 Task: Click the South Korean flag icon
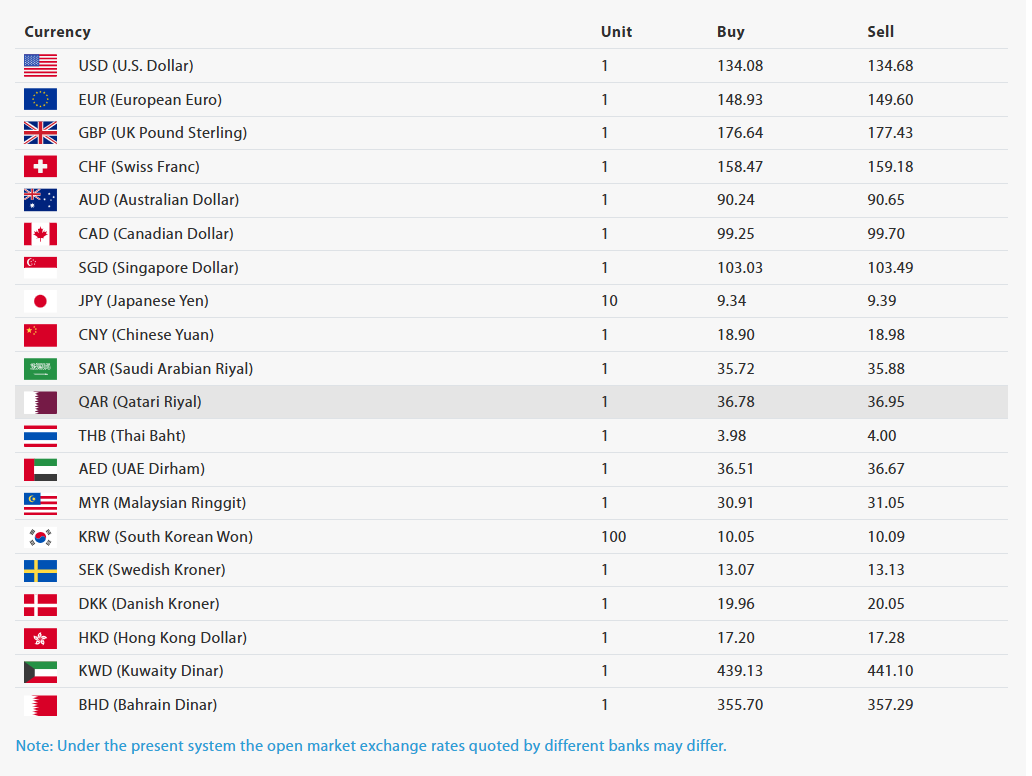pyautogui.click(x=40, y=536)
